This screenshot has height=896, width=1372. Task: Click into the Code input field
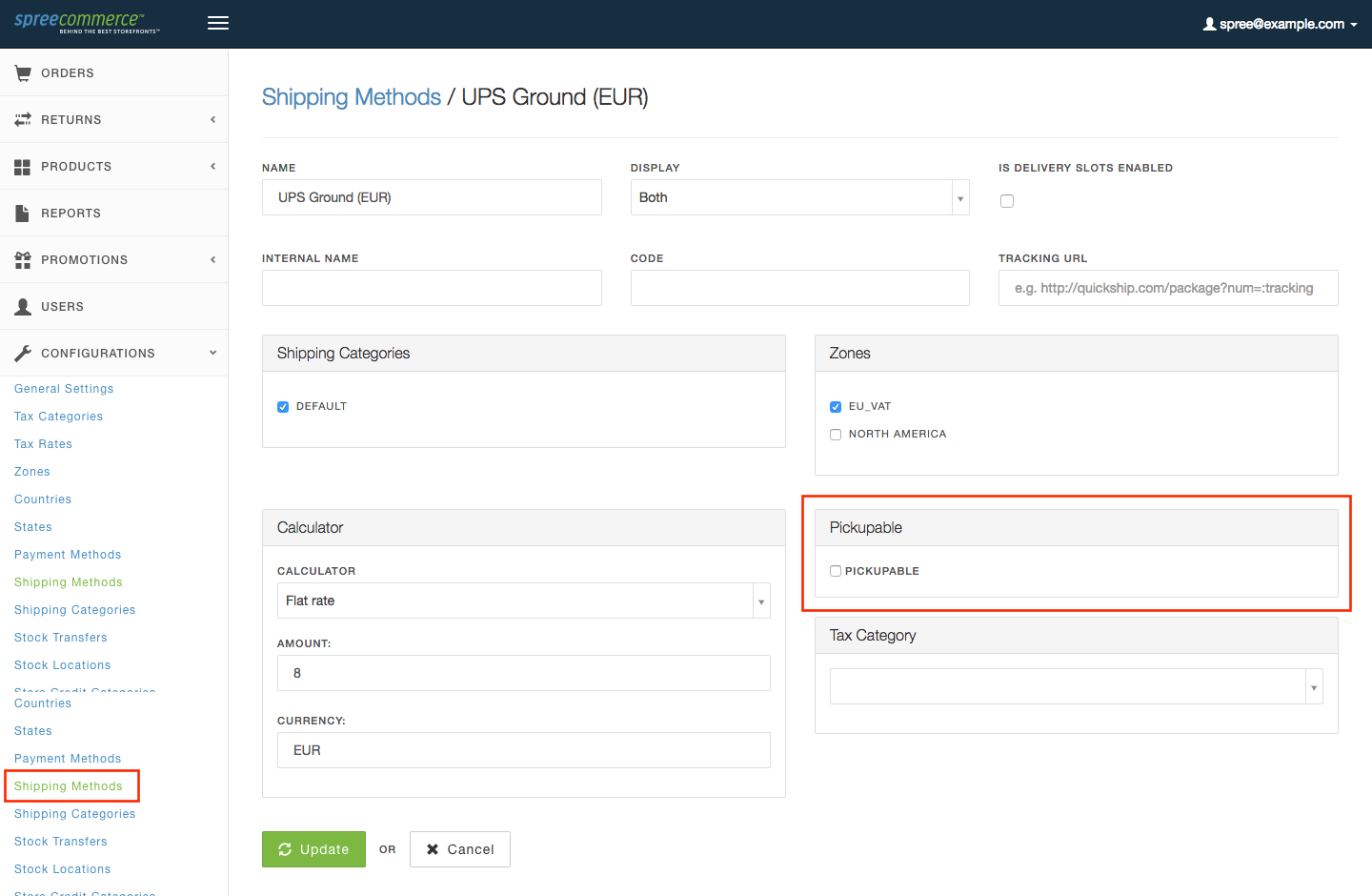tap(799, 288)
